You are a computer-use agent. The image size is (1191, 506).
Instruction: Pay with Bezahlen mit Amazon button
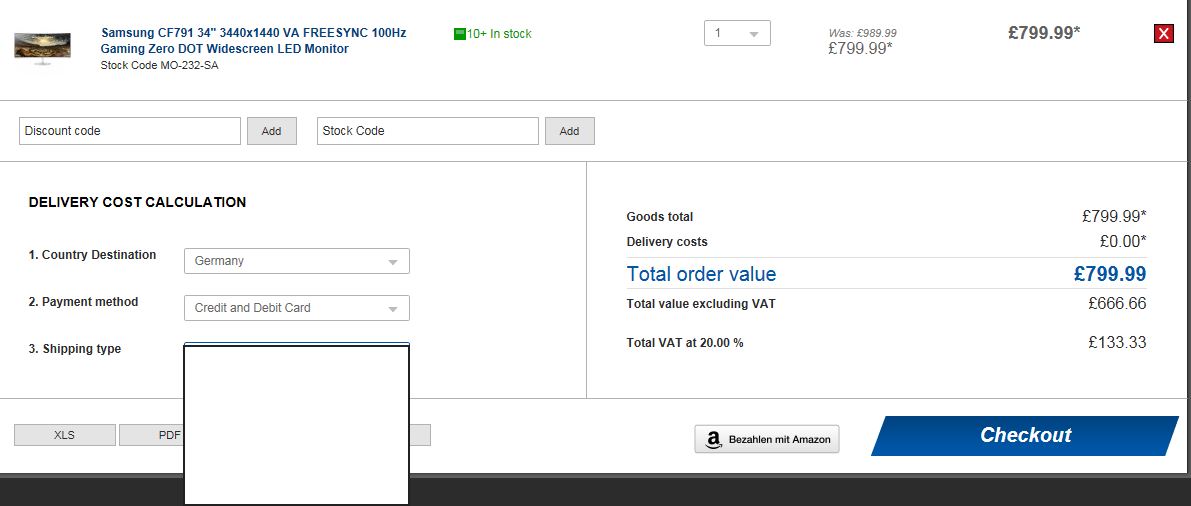(x=767, y=439)
